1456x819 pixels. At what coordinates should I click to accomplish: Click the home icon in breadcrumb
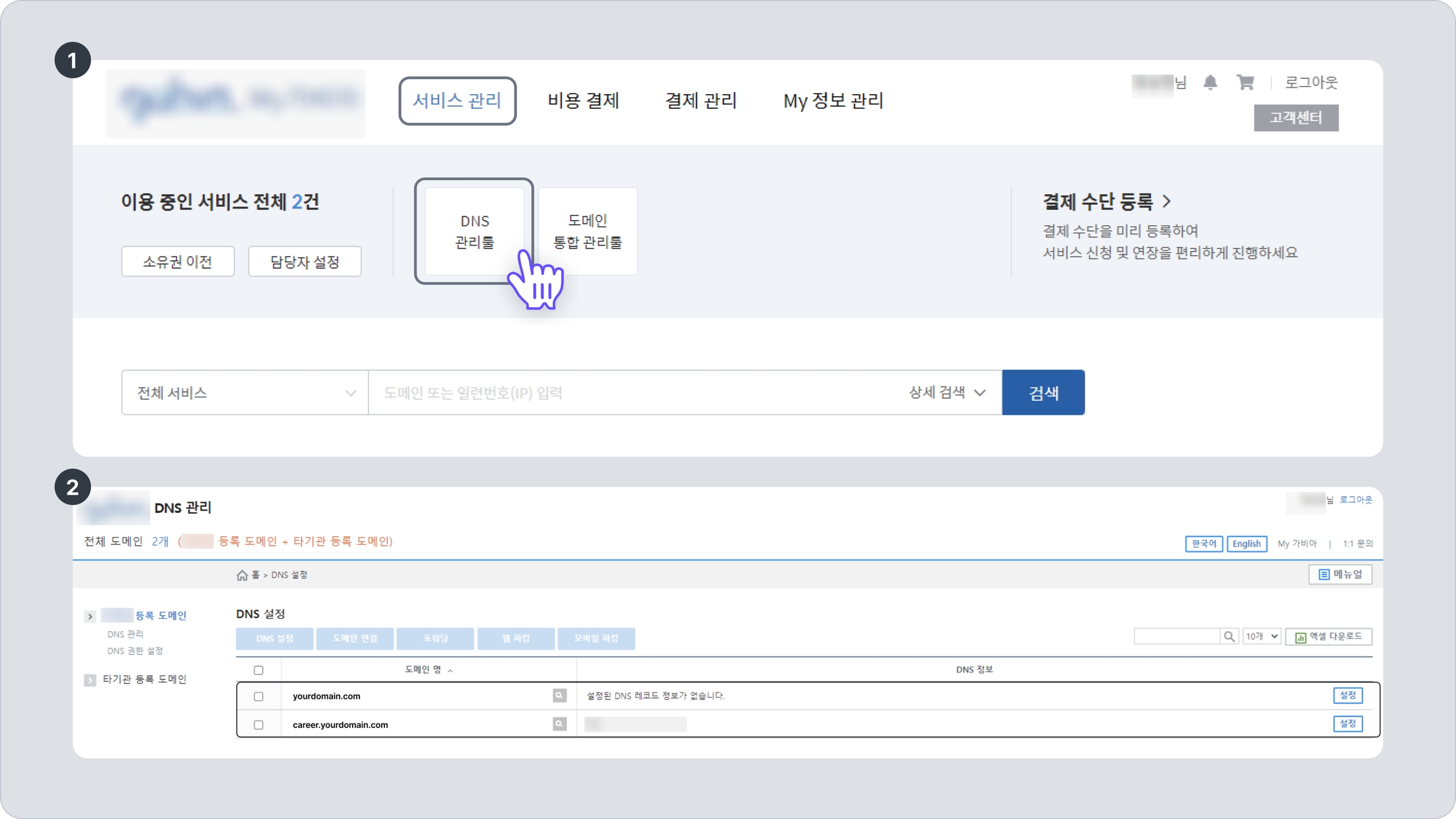[x=242, y=575]
